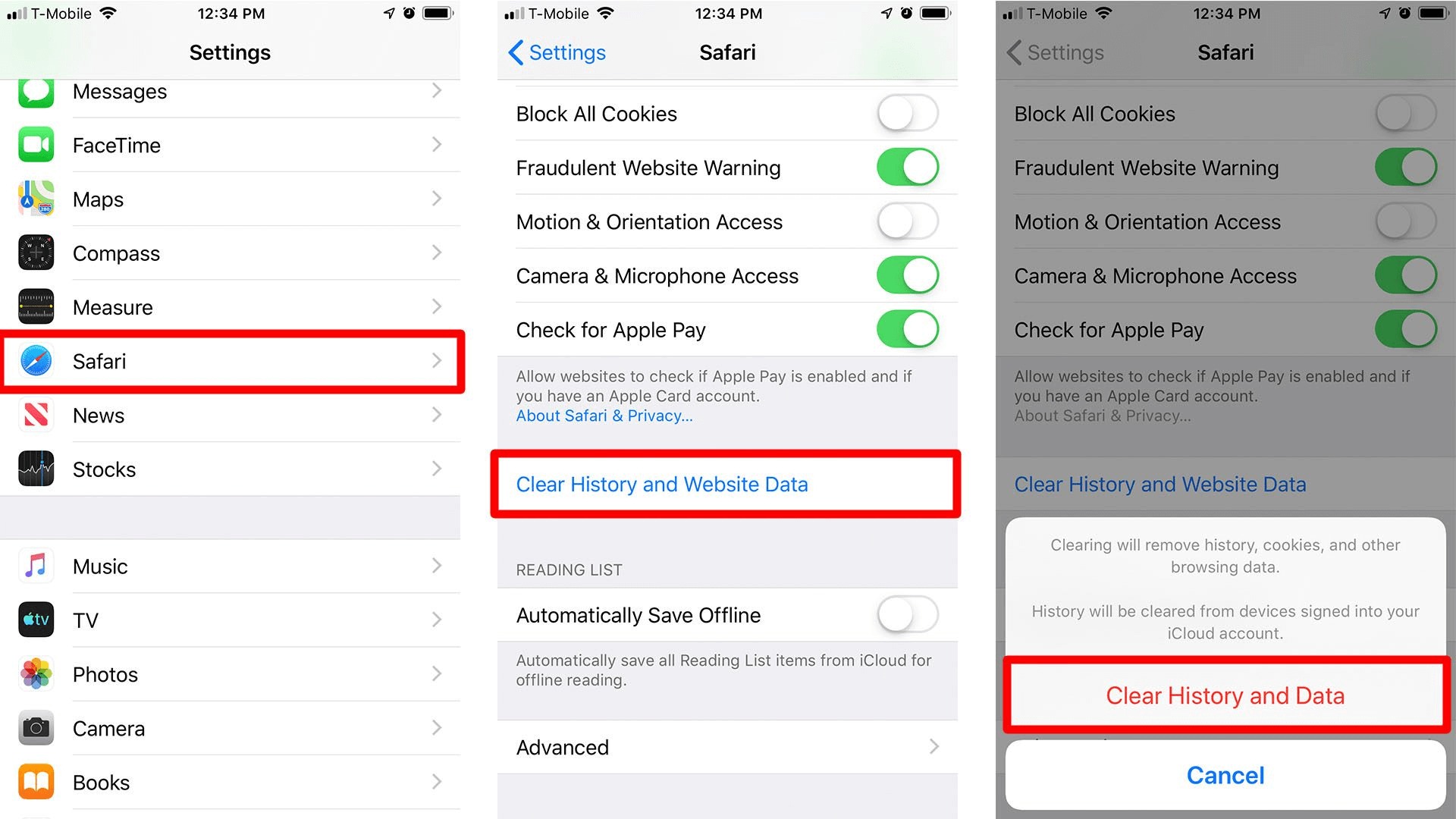The image size is (1456, 819).
Task: Toggle Fraudulent Website Warning on
Action: tap(906, 168)
